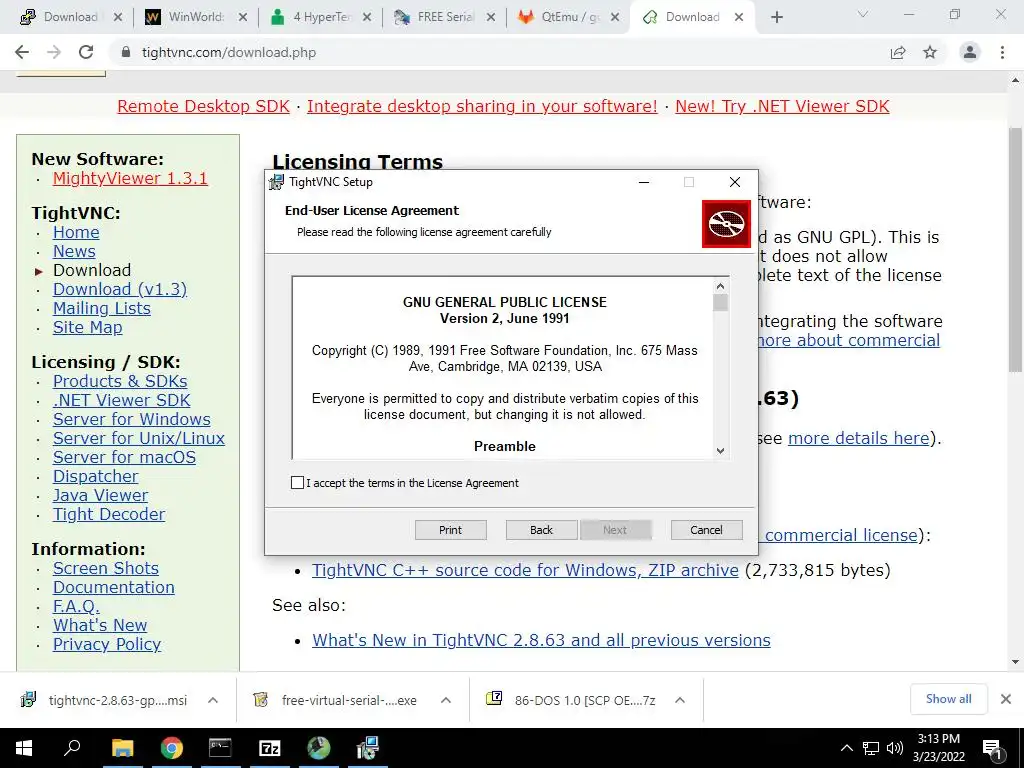
Task: Open Server for Unix/Linux link
Action: pos(138,438)
